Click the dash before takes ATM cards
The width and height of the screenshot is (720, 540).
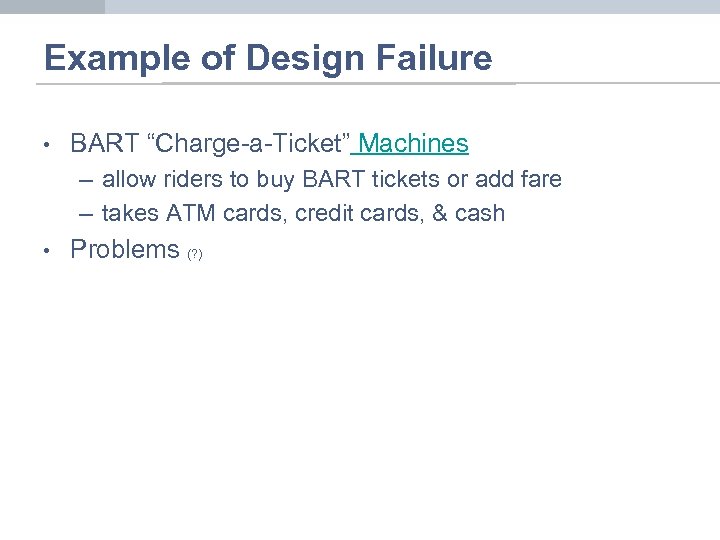click(x=84, y=213)
